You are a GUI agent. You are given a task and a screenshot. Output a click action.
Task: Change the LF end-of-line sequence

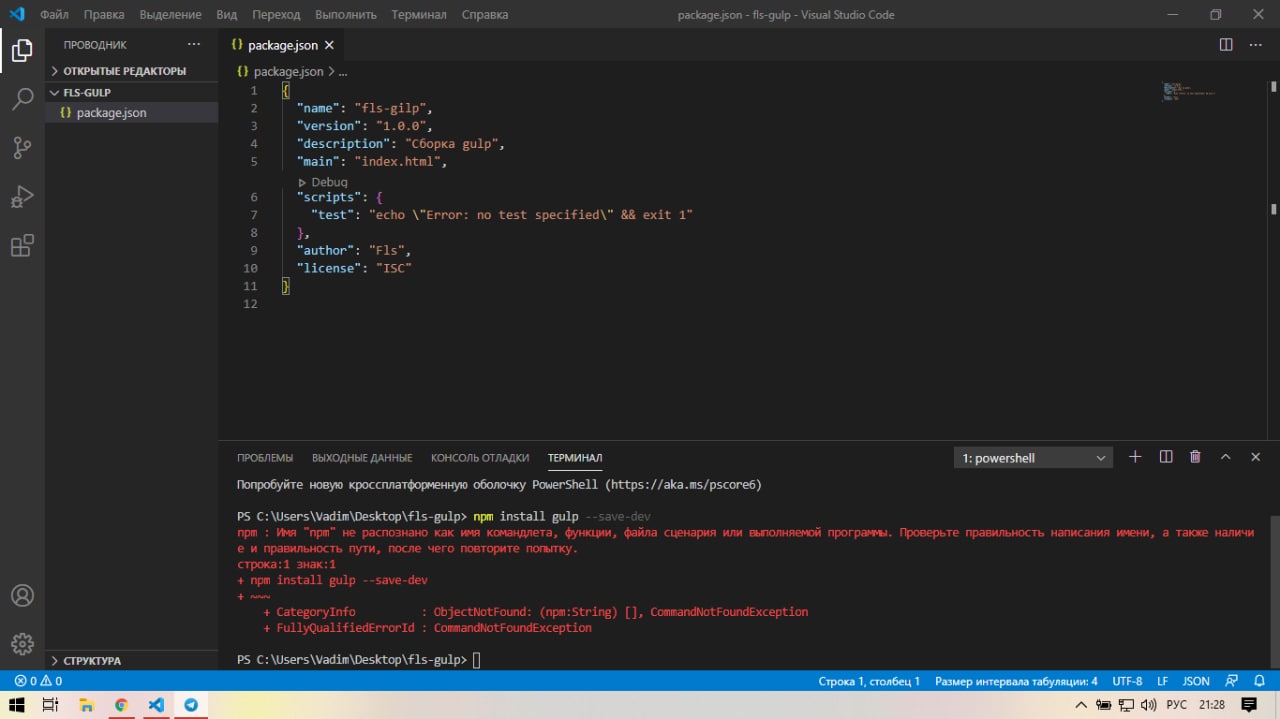click(1163, 681)
